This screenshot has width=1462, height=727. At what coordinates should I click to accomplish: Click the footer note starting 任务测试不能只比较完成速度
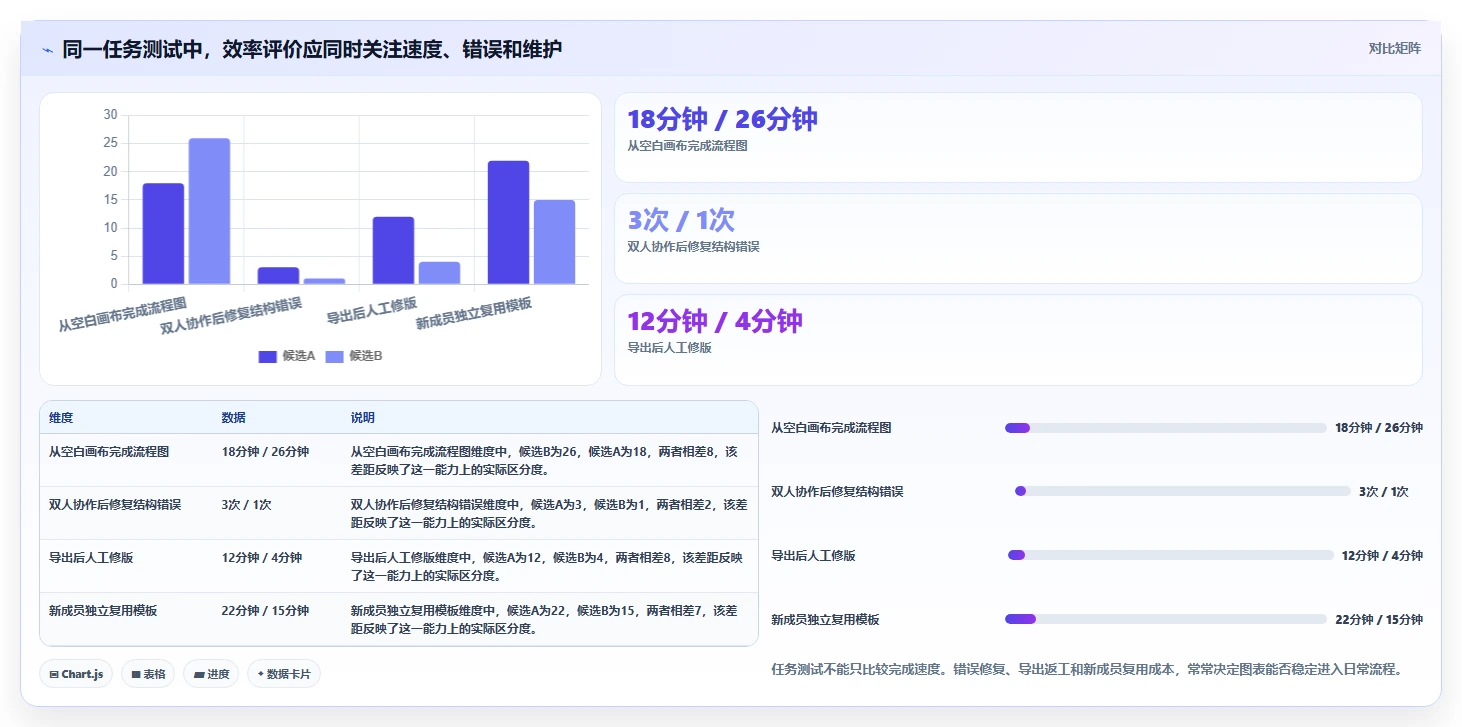[1087, 669]
